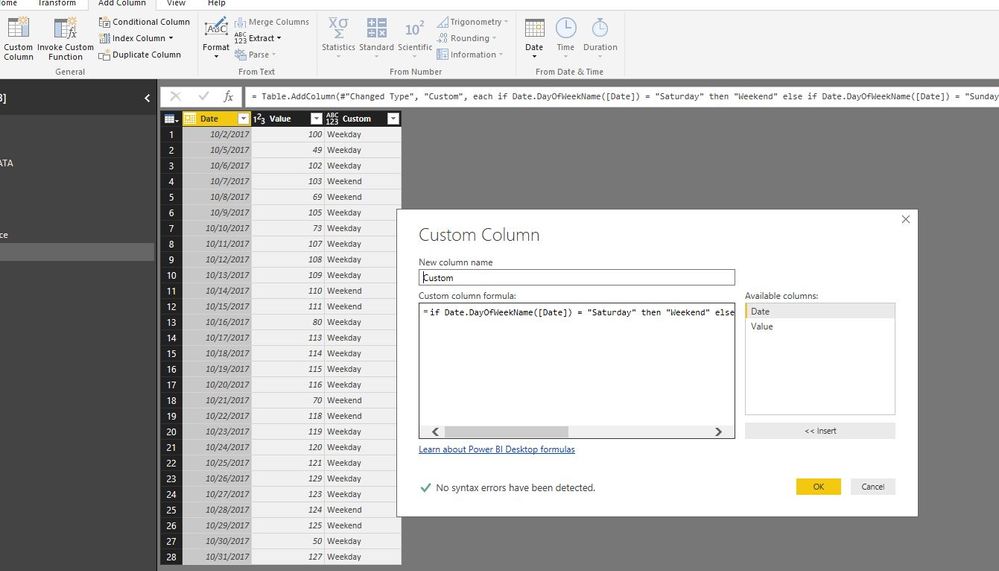Select the value cell 103
The height and width of the screenshot is (571, 999).
tap(288, 181)
